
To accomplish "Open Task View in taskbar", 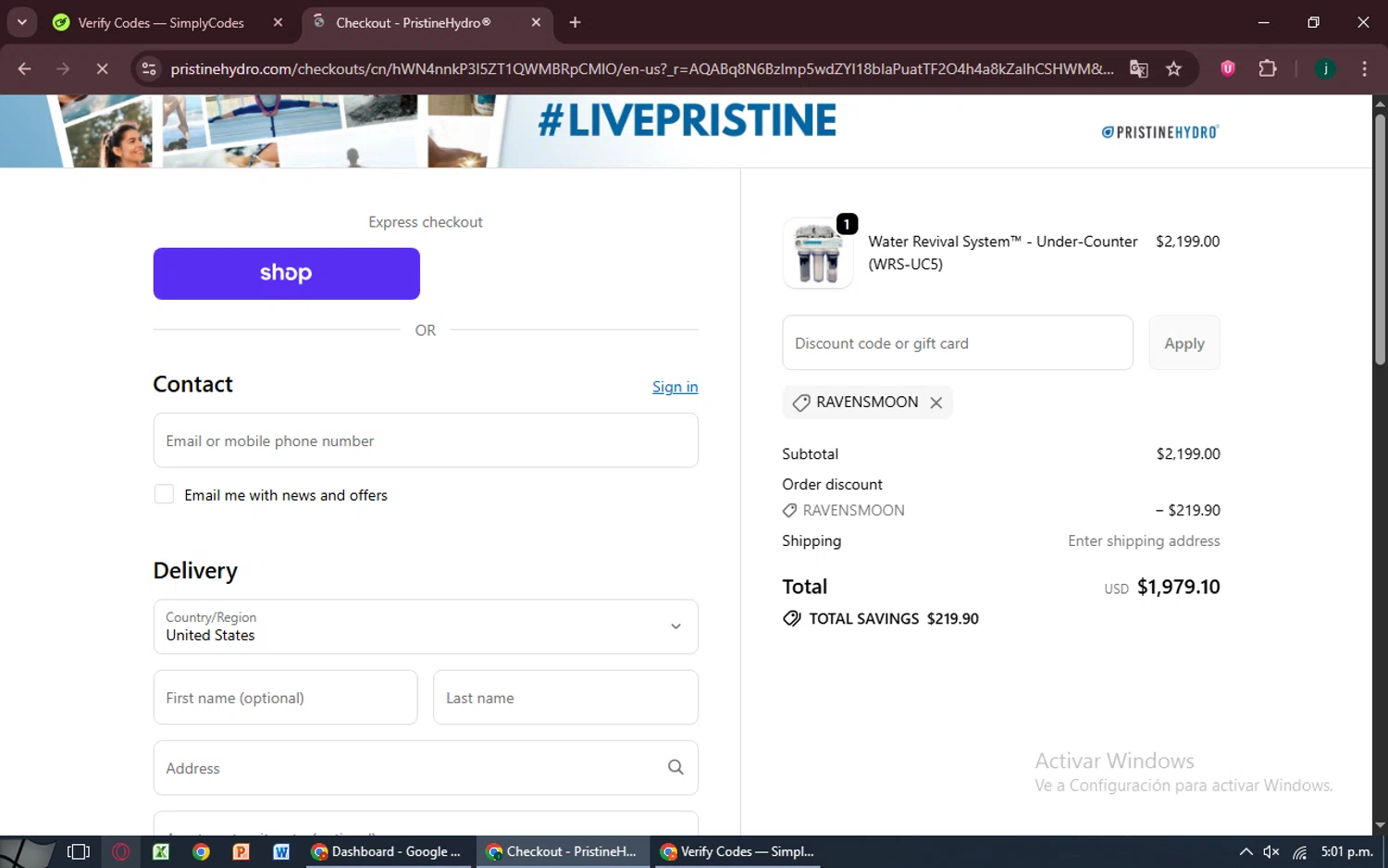I will [x=79, y=851].
